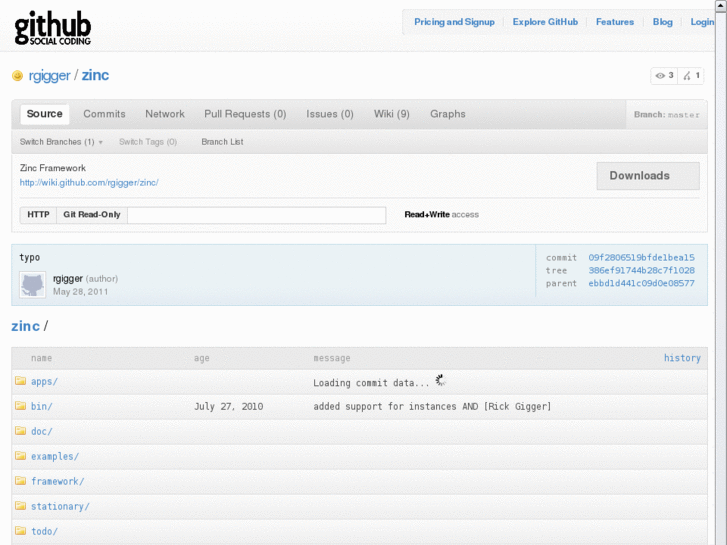Image resolution: width=727 pixels, height=545 pixels.
Task: Open the examples/ directory
Action: point(55,456)
